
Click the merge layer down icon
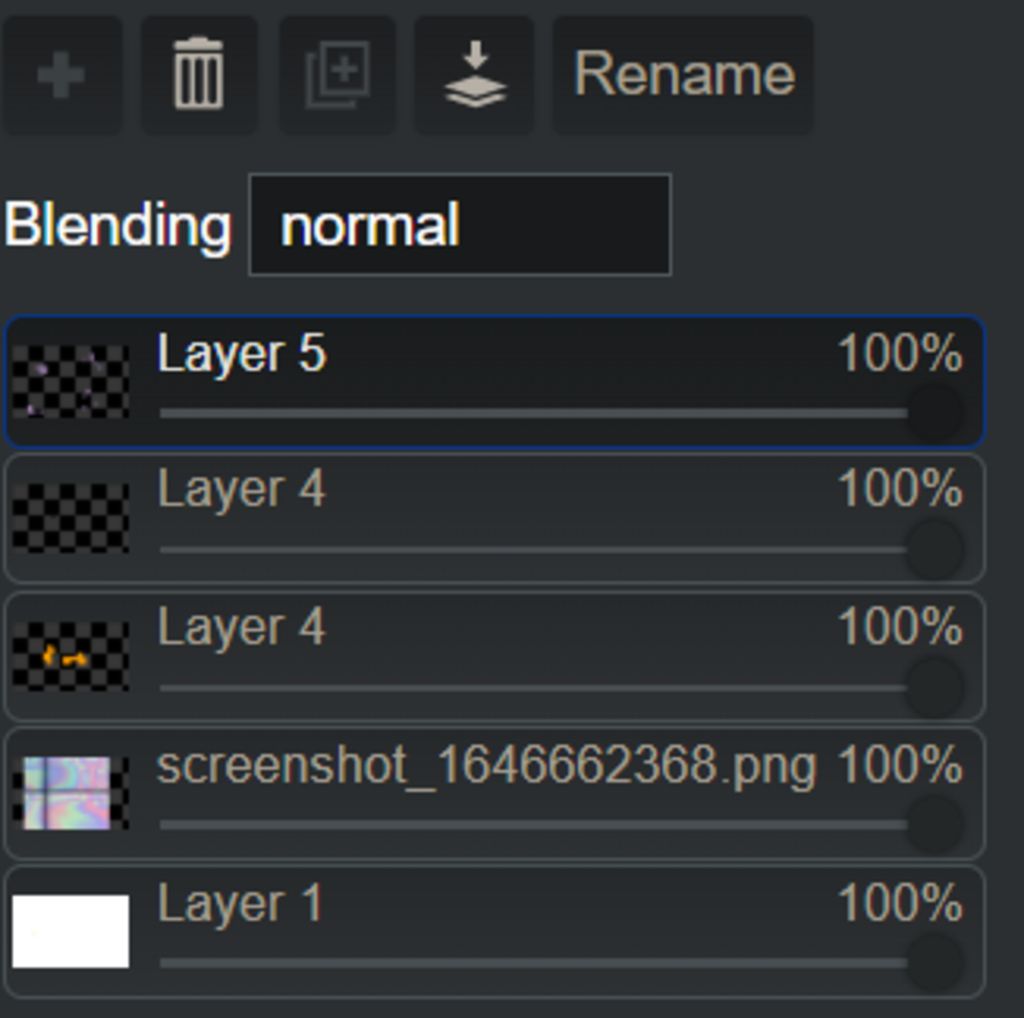click(x=475, y=75)
